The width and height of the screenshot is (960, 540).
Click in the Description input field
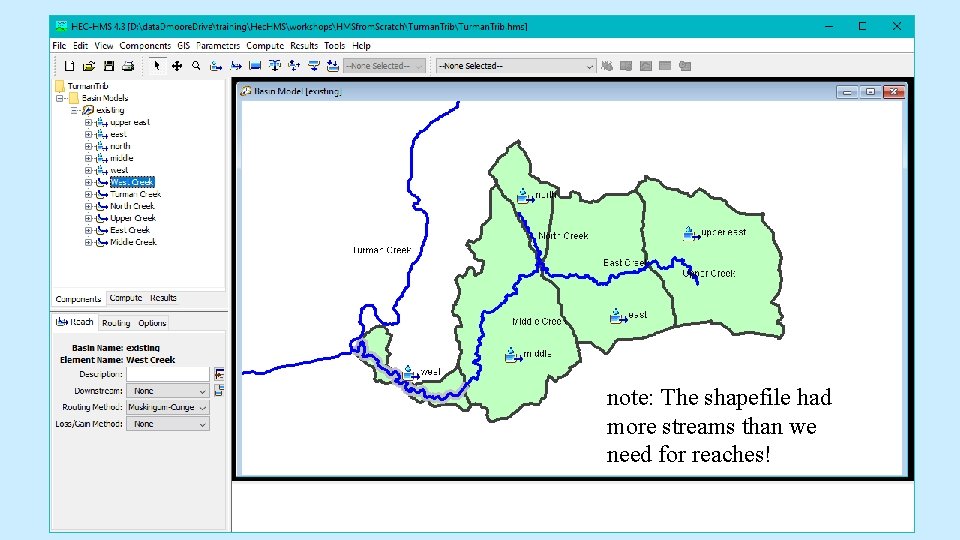point(168,374)
